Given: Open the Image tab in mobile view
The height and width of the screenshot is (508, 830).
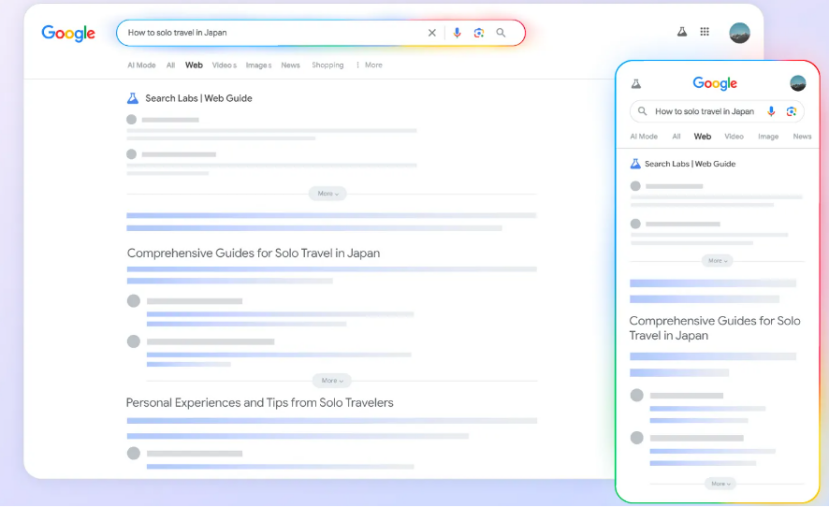Looking at the screenshot, I should point(768,137).
